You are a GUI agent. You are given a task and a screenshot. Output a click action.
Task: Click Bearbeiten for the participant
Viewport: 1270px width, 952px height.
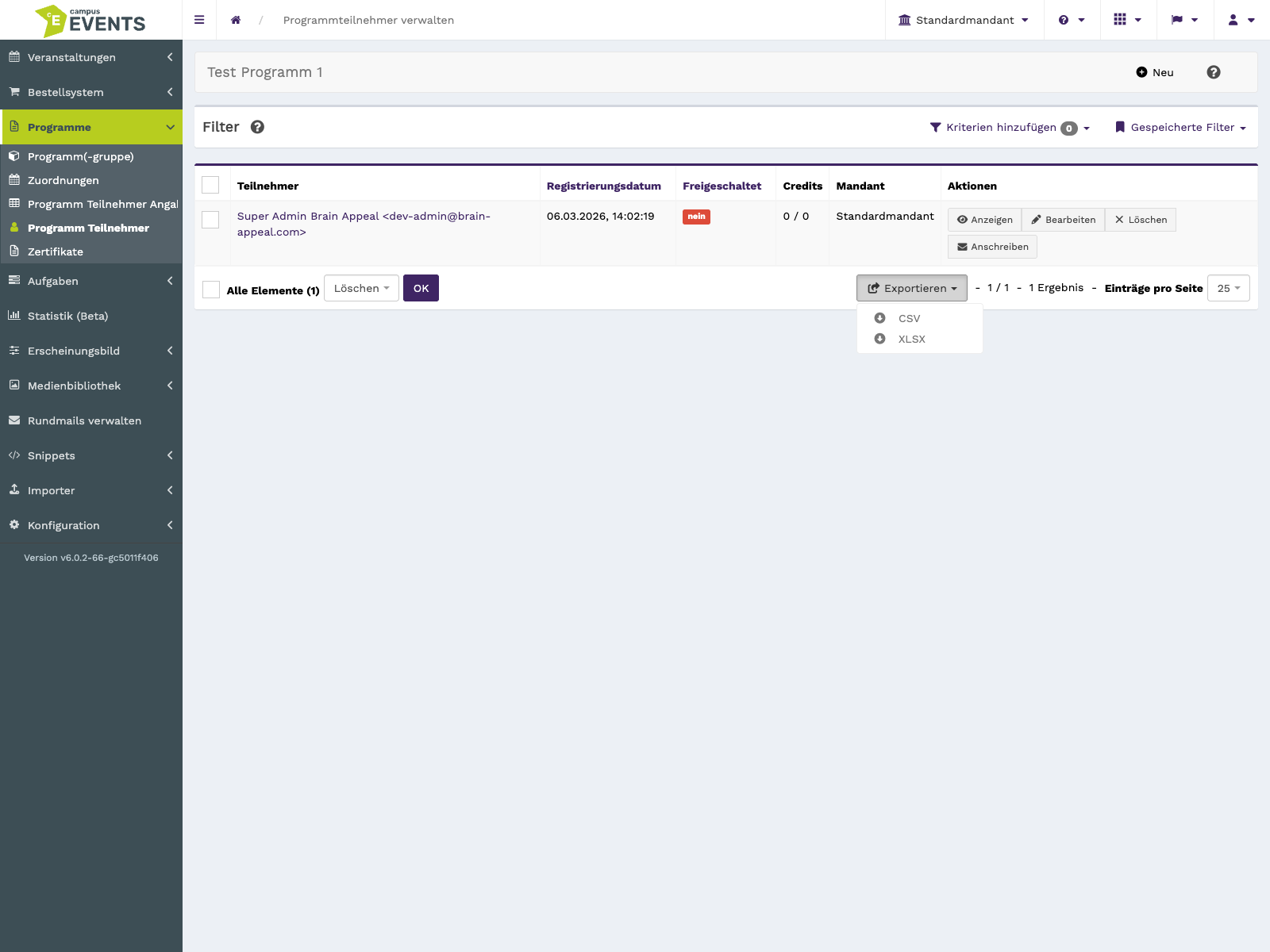click(1063, 220)
